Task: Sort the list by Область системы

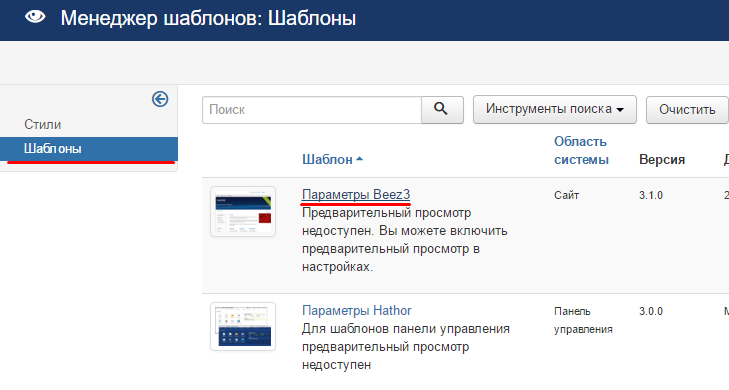Action: point(581,151)
